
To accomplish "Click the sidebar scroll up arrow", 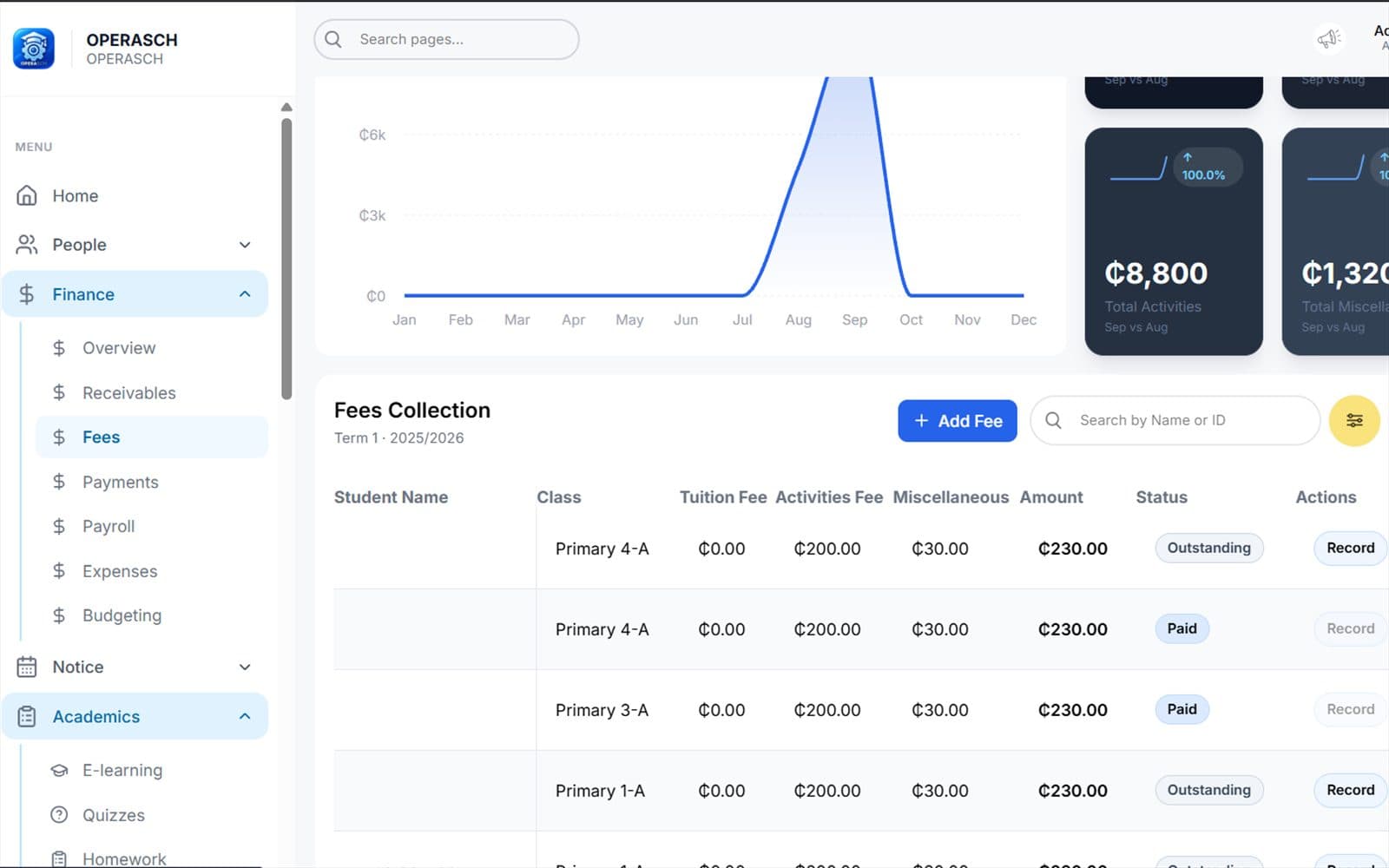I will click(x=286, y=107).
